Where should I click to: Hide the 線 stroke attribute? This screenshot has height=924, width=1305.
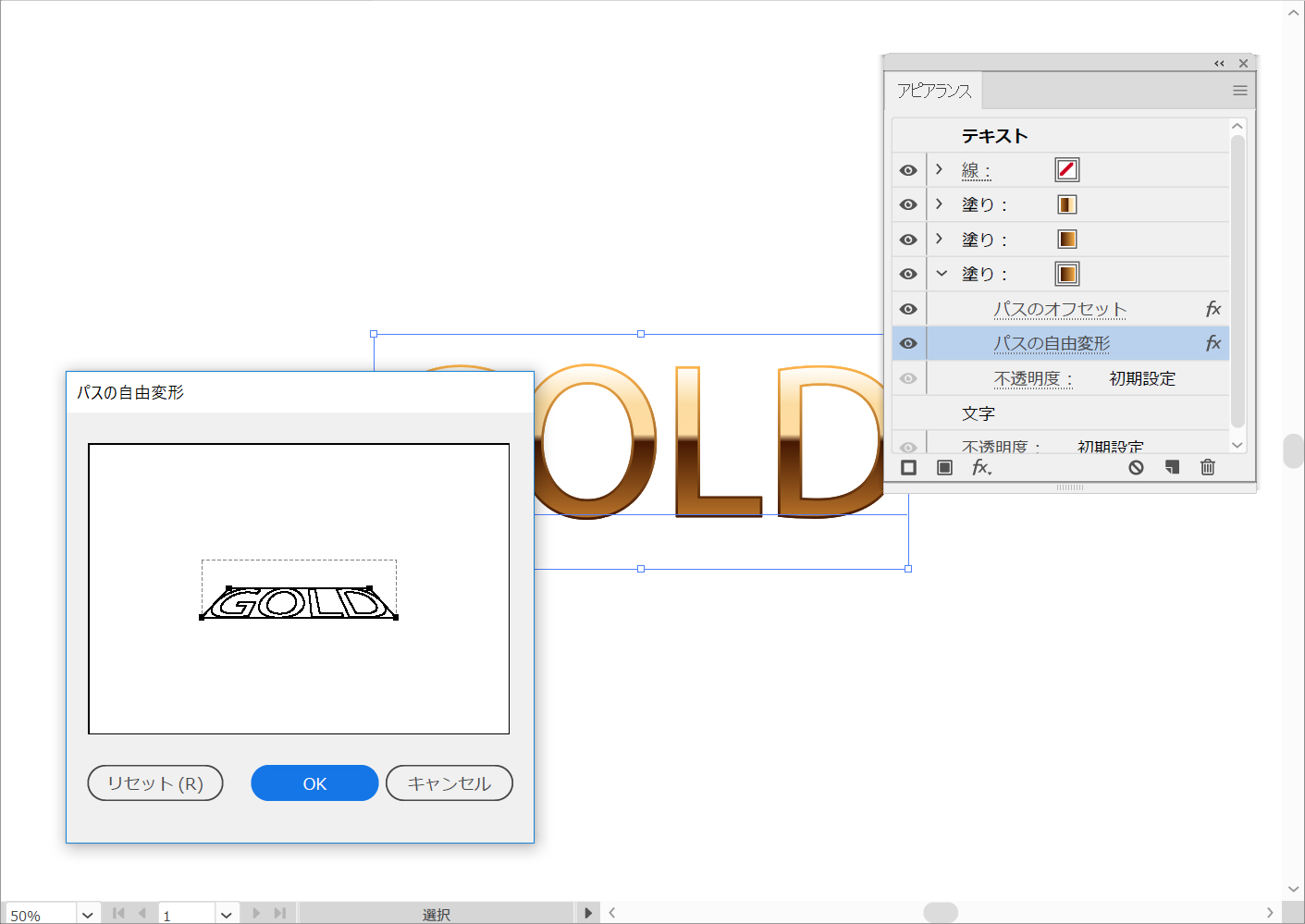click(x=908, y=170)
